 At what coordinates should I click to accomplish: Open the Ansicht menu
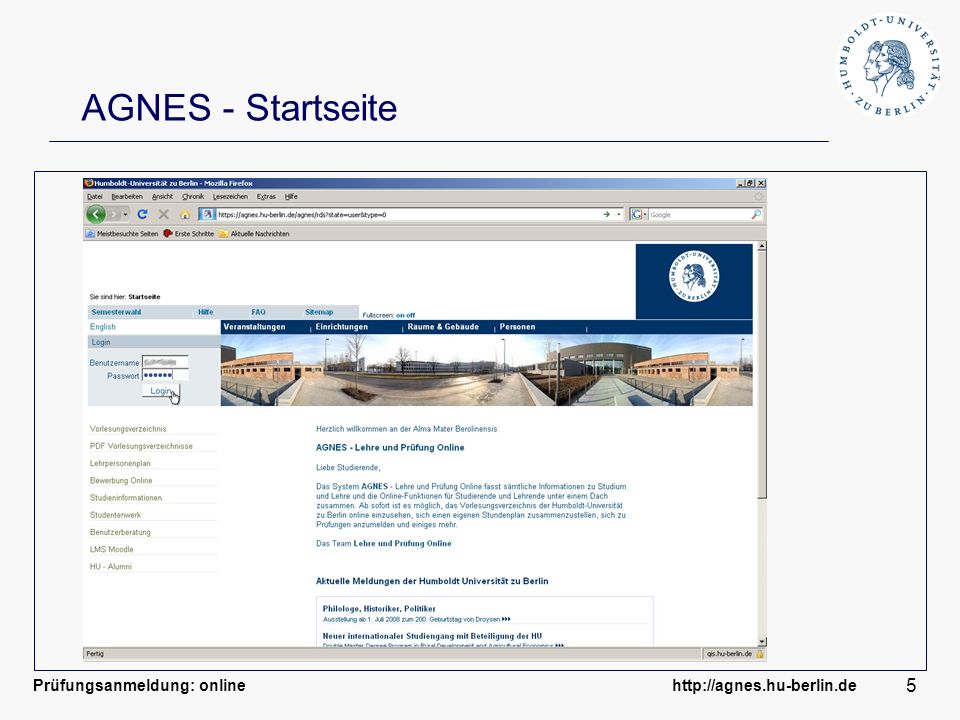coord(162,197)
